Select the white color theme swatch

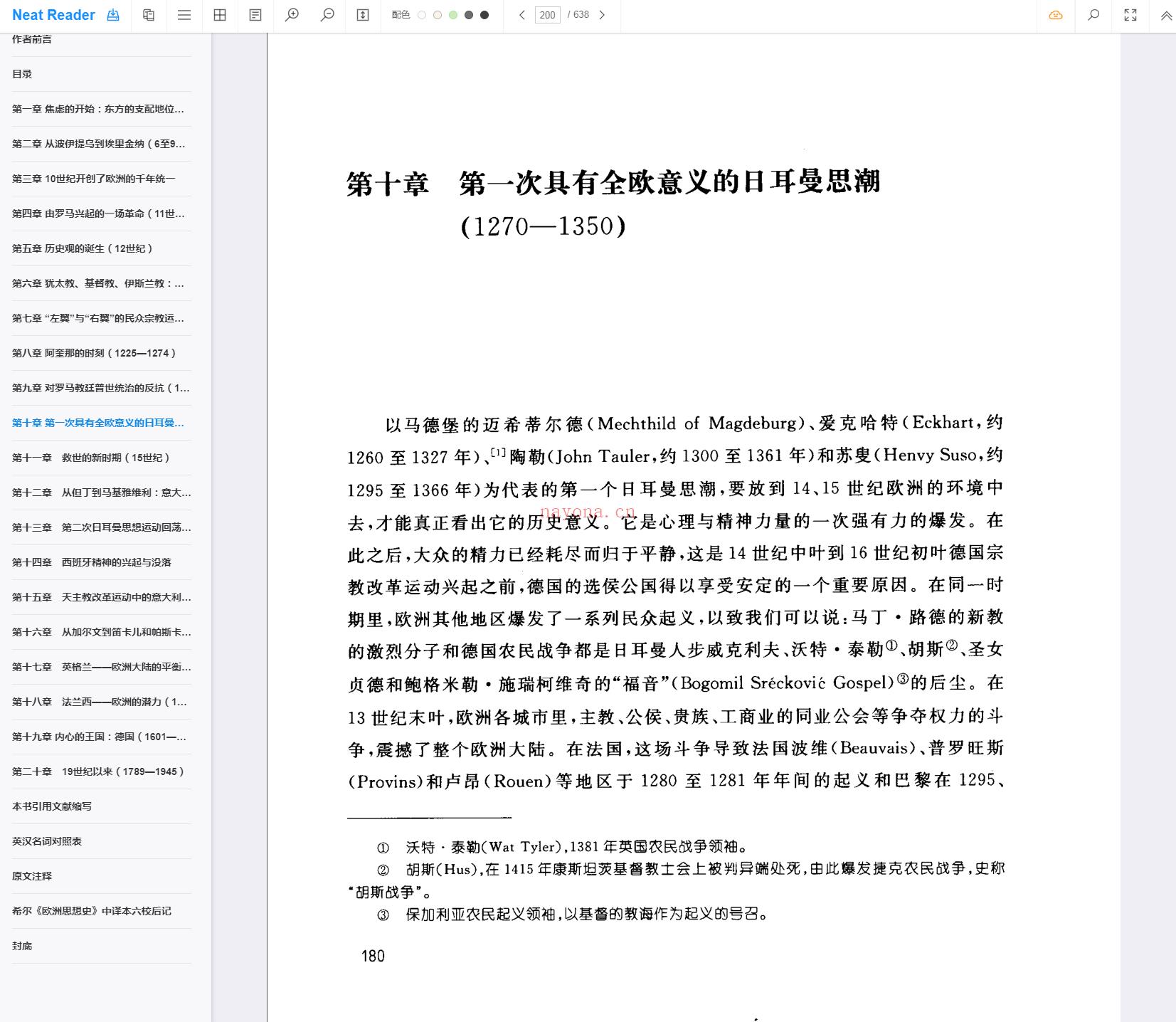(x=422, y=15)
